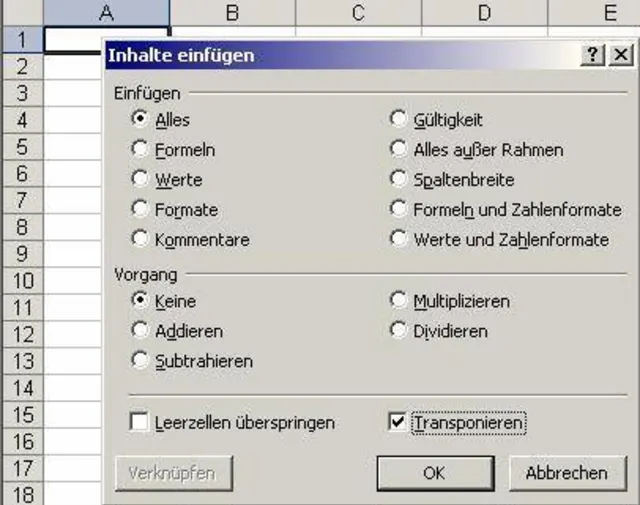This screenshot has height=505, width=640.
Task: Select the Addieren operation
Action: [141, 330]
